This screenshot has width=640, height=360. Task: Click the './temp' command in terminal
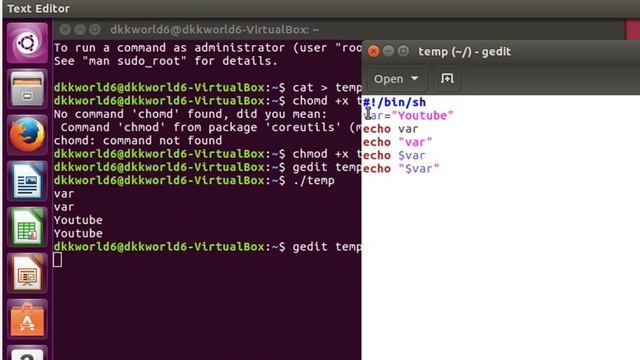pos(313,180)
